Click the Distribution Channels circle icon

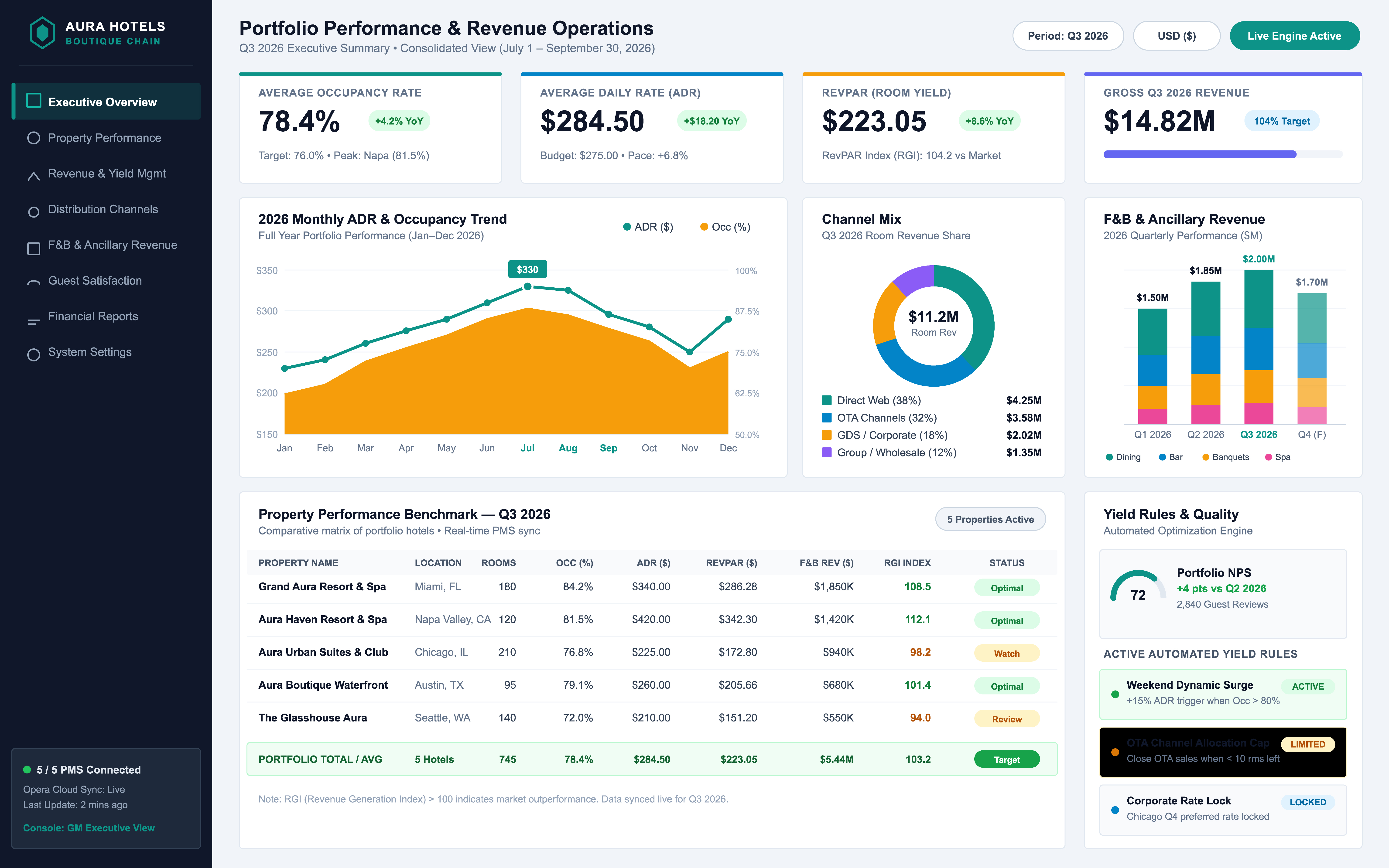(34, 212)
